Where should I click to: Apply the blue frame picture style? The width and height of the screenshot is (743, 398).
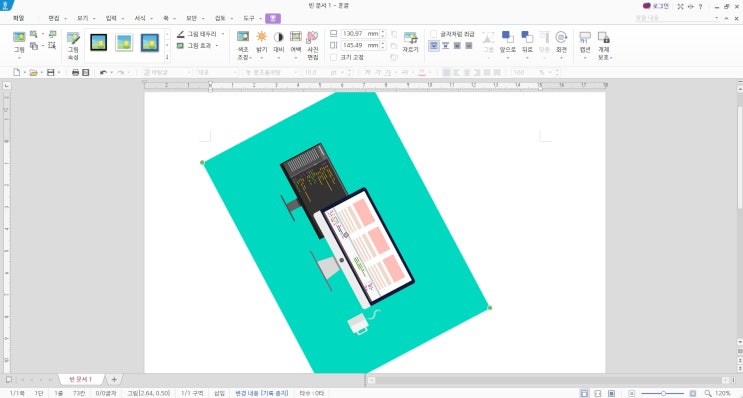pyautogui.click(x=150, y=43)
